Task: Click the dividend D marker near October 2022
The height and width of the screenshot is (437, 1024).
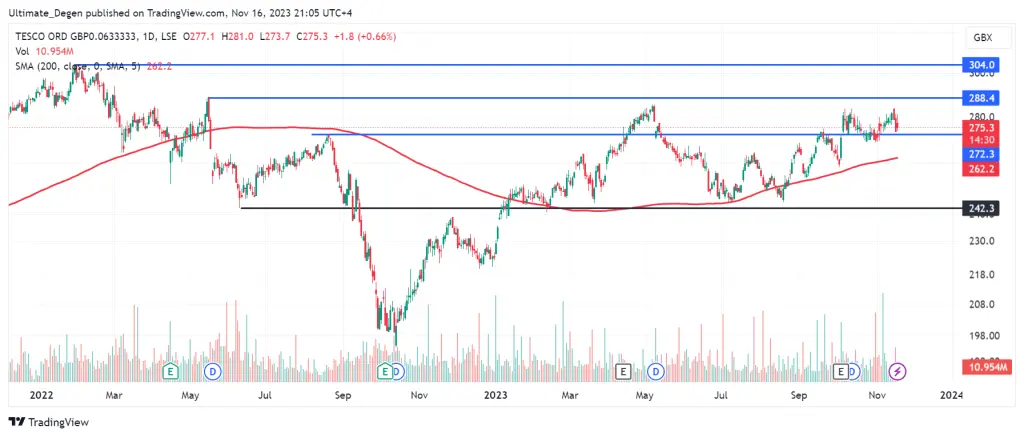Action: tap(397, 372)
